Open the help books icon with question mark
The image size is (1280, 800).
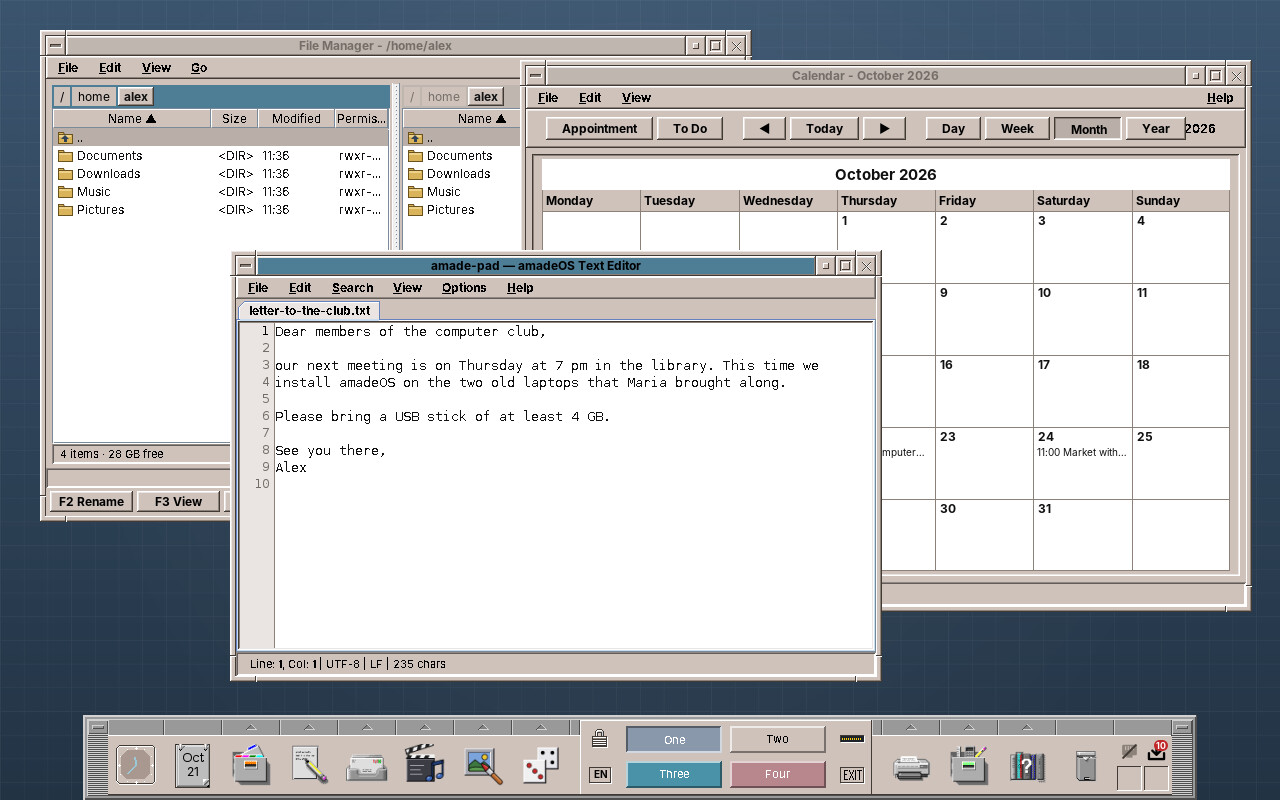pyautogui.click(x=1027, y=766)
